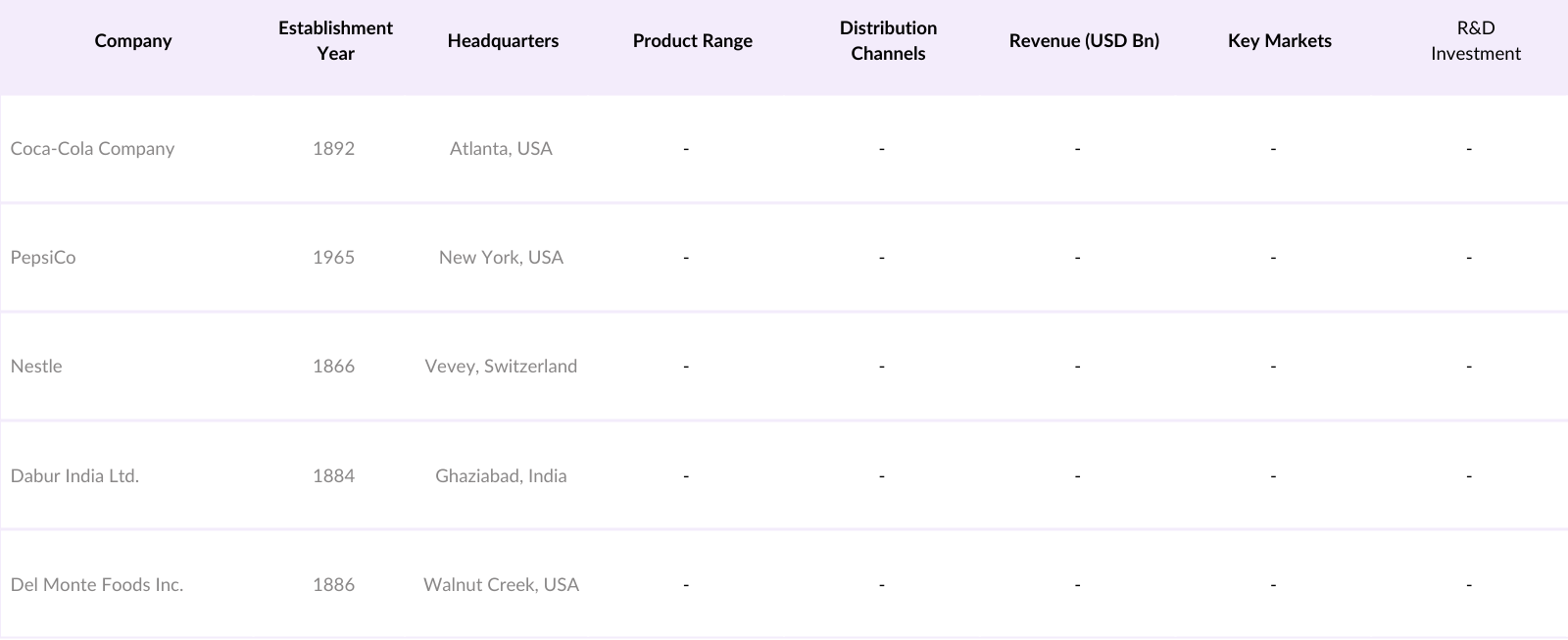The image size is (1568, 640).
Task: Click the Key Markets column header
Action: point(1279,41)
